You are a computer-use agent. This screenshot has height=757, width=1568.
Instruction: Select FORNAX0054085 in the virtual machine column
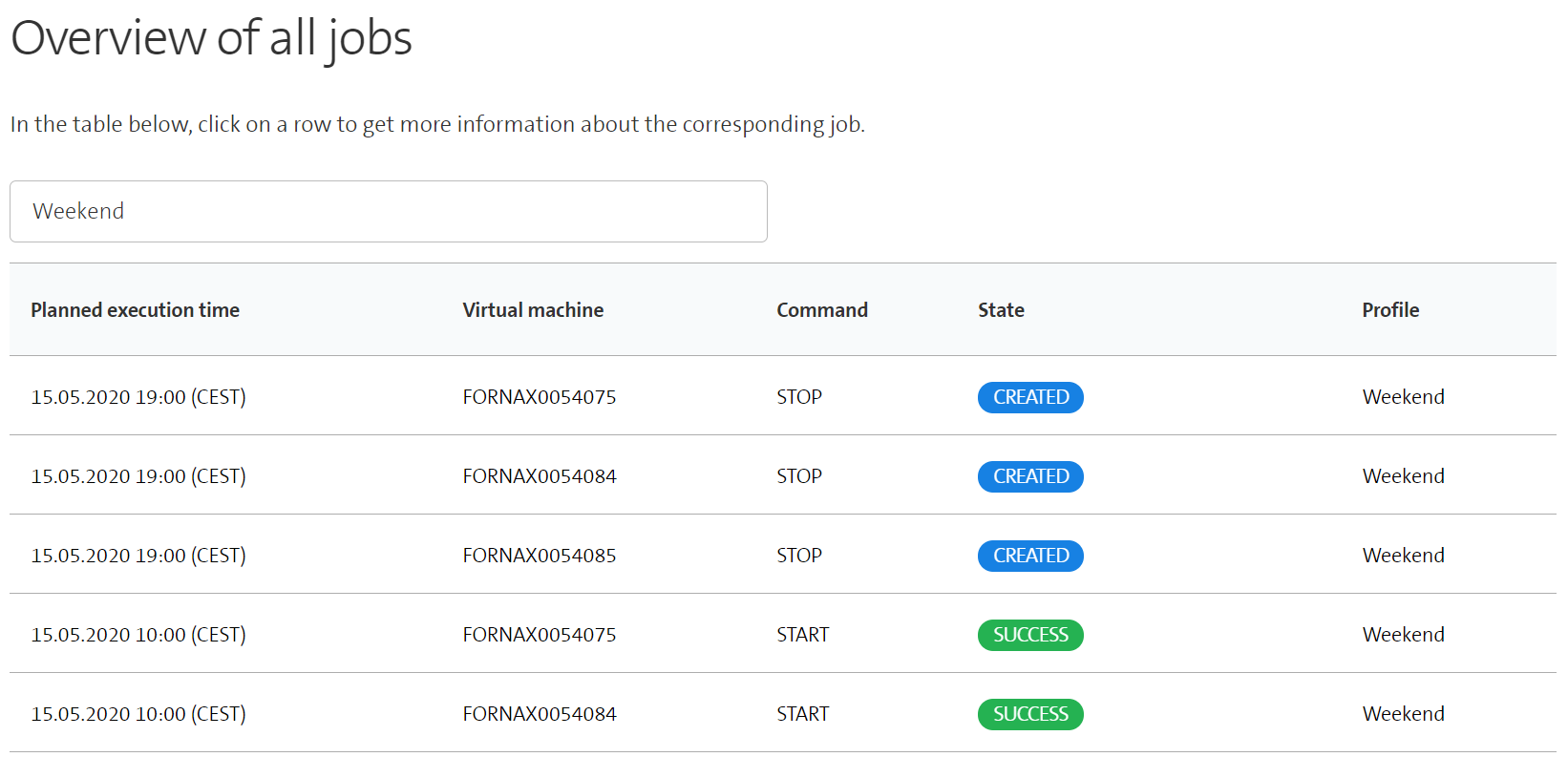[540, 556]
